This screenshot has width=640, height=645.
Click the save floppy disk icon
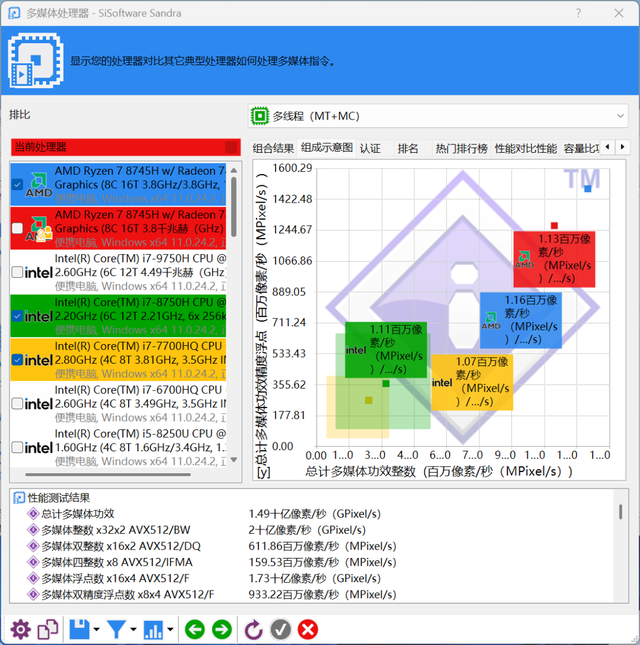click(79, 629)
